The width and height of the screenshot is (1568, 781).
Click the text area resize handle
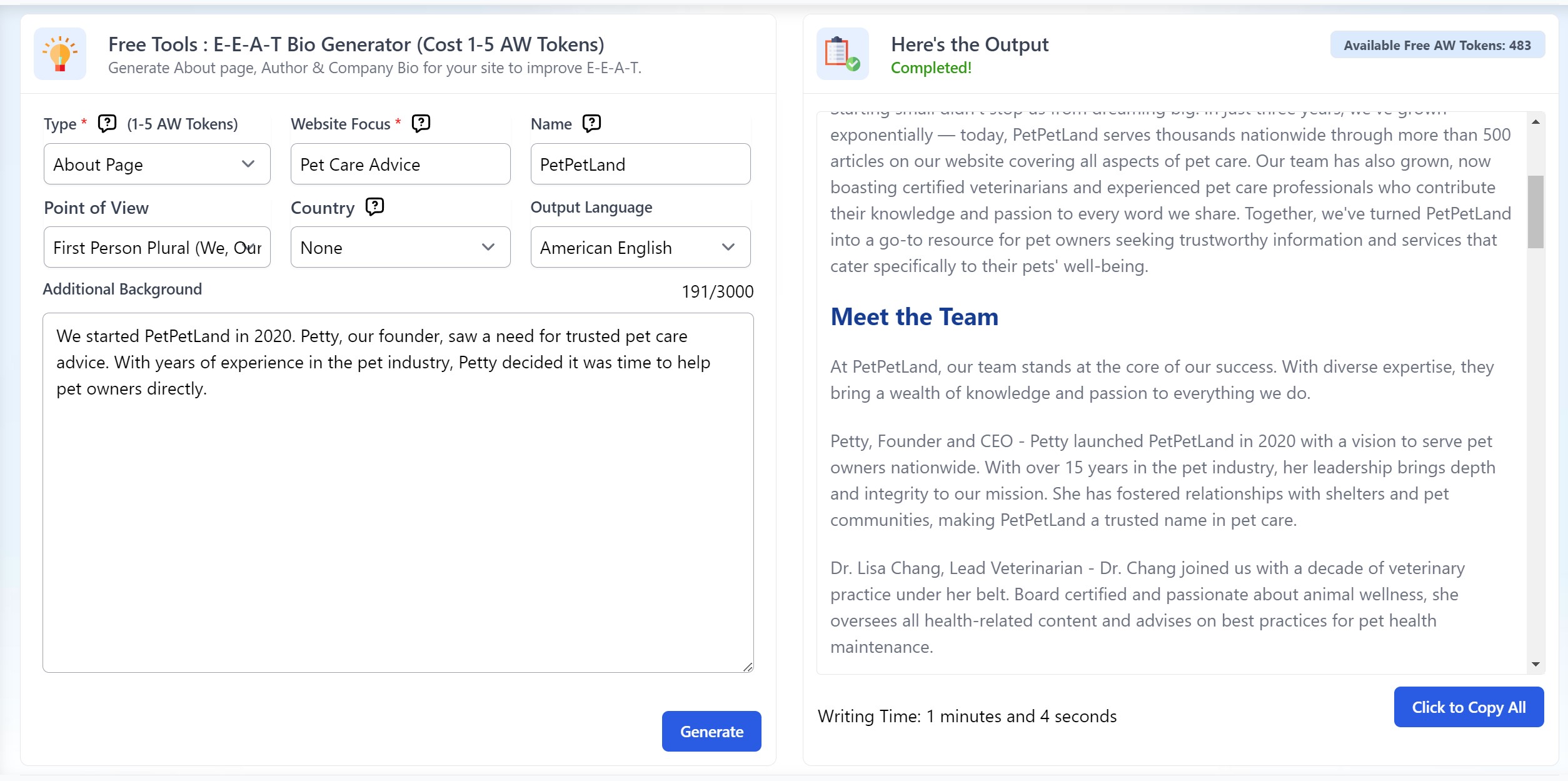tap(748, 667)
